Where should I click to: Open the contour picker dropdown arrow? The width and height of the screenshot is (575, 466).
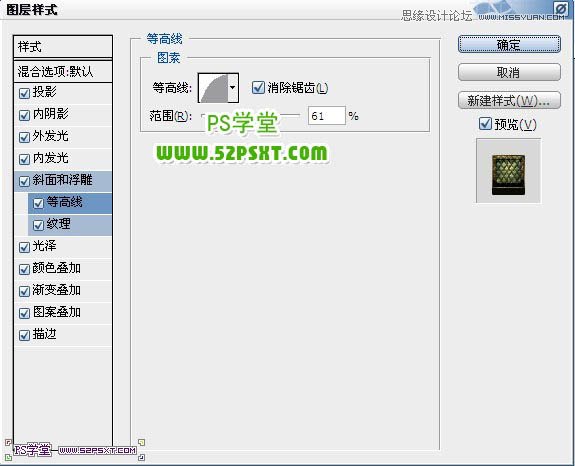coord(232,88)
